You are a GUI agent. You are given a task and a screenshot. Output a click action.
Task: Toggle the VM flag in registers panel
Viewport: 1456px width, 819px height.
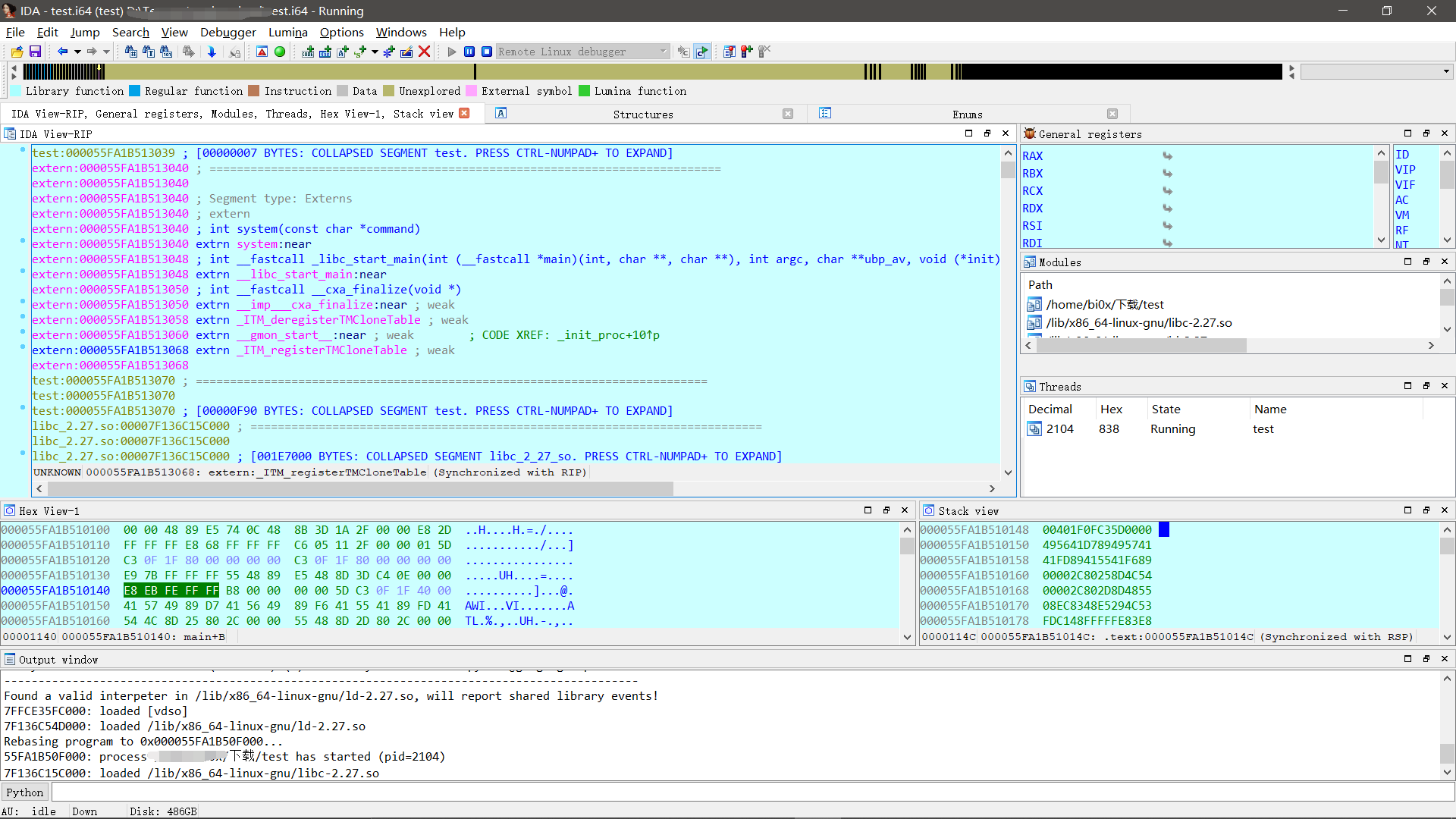pyautogui.click(x=1402, y=215)
